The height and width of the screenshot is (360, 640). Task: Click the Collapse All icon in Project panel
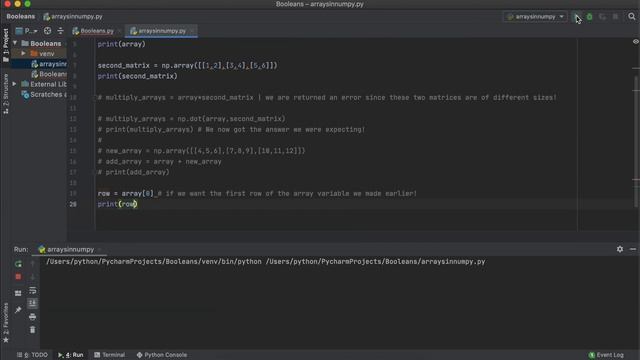pos(60,31)
